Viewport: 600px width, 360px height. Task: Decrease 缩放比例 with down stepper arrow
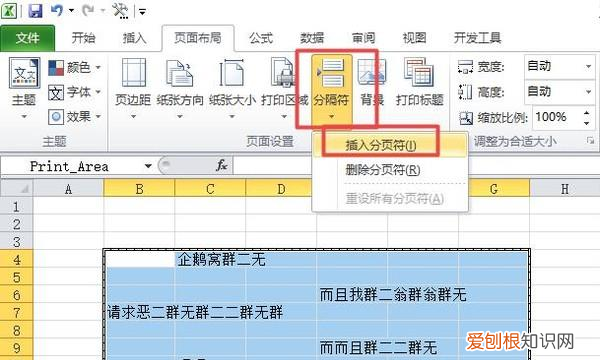coord(587,123)
